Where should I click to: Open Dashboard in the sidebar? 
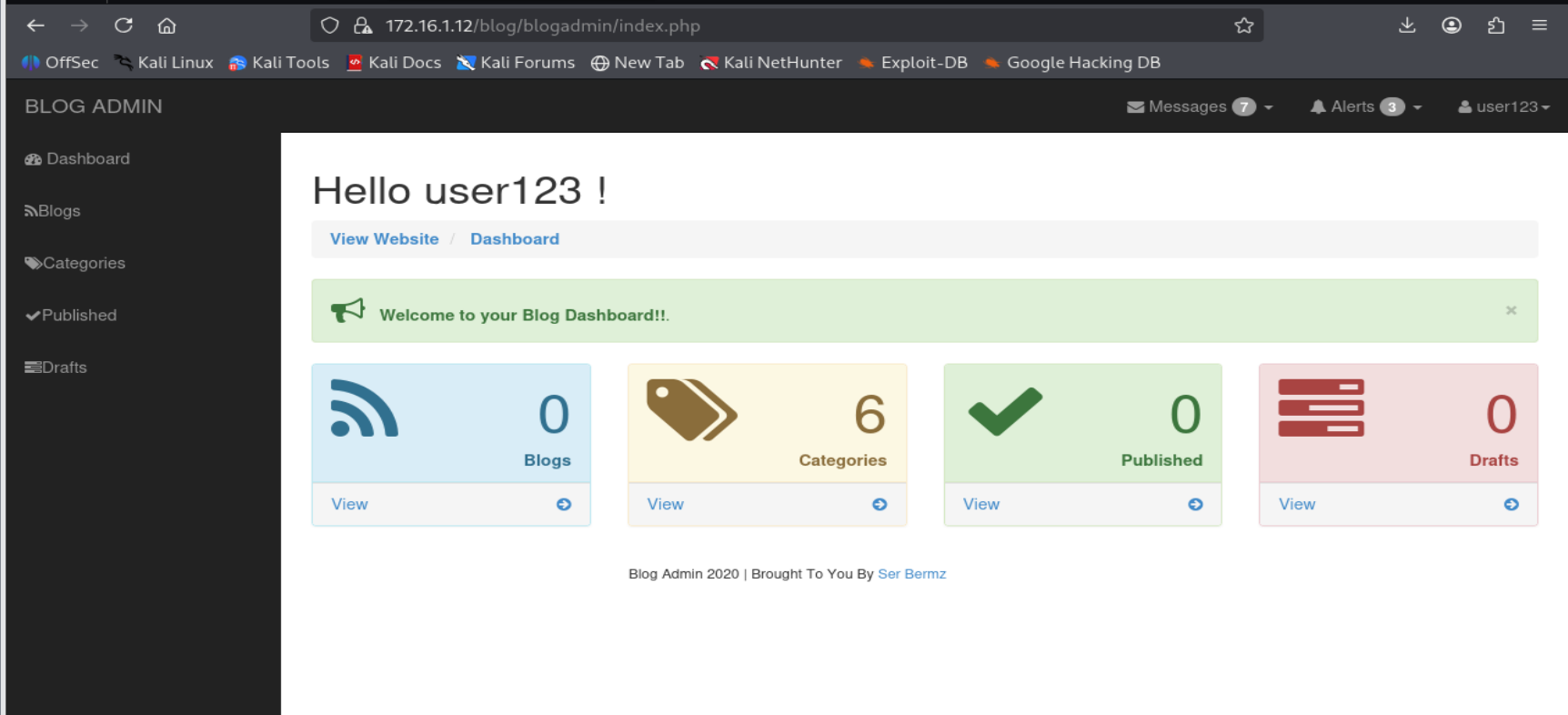point(77,158)
